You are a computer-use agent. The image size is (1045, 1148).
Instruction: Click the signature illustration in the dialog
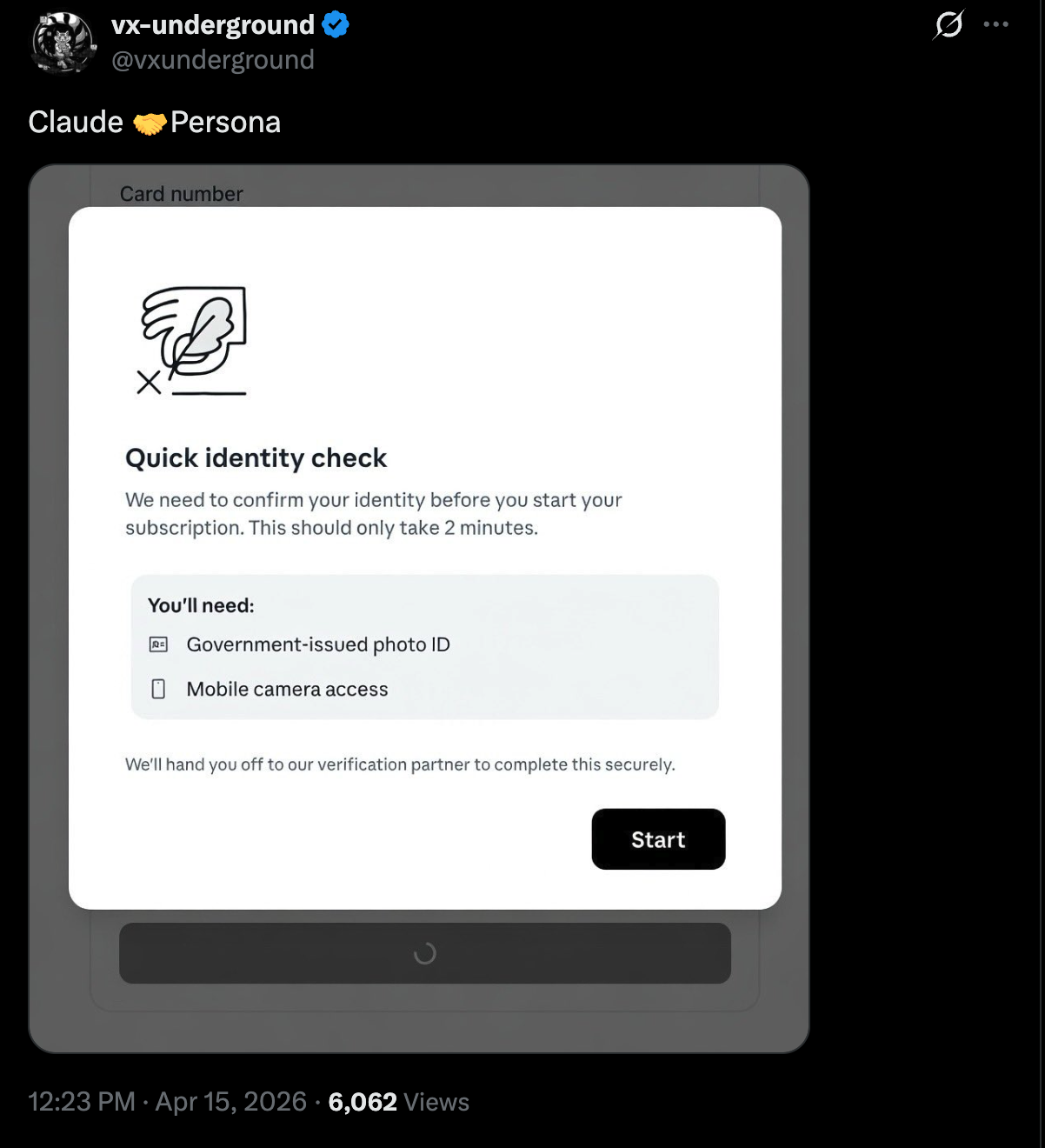(193, 341)
